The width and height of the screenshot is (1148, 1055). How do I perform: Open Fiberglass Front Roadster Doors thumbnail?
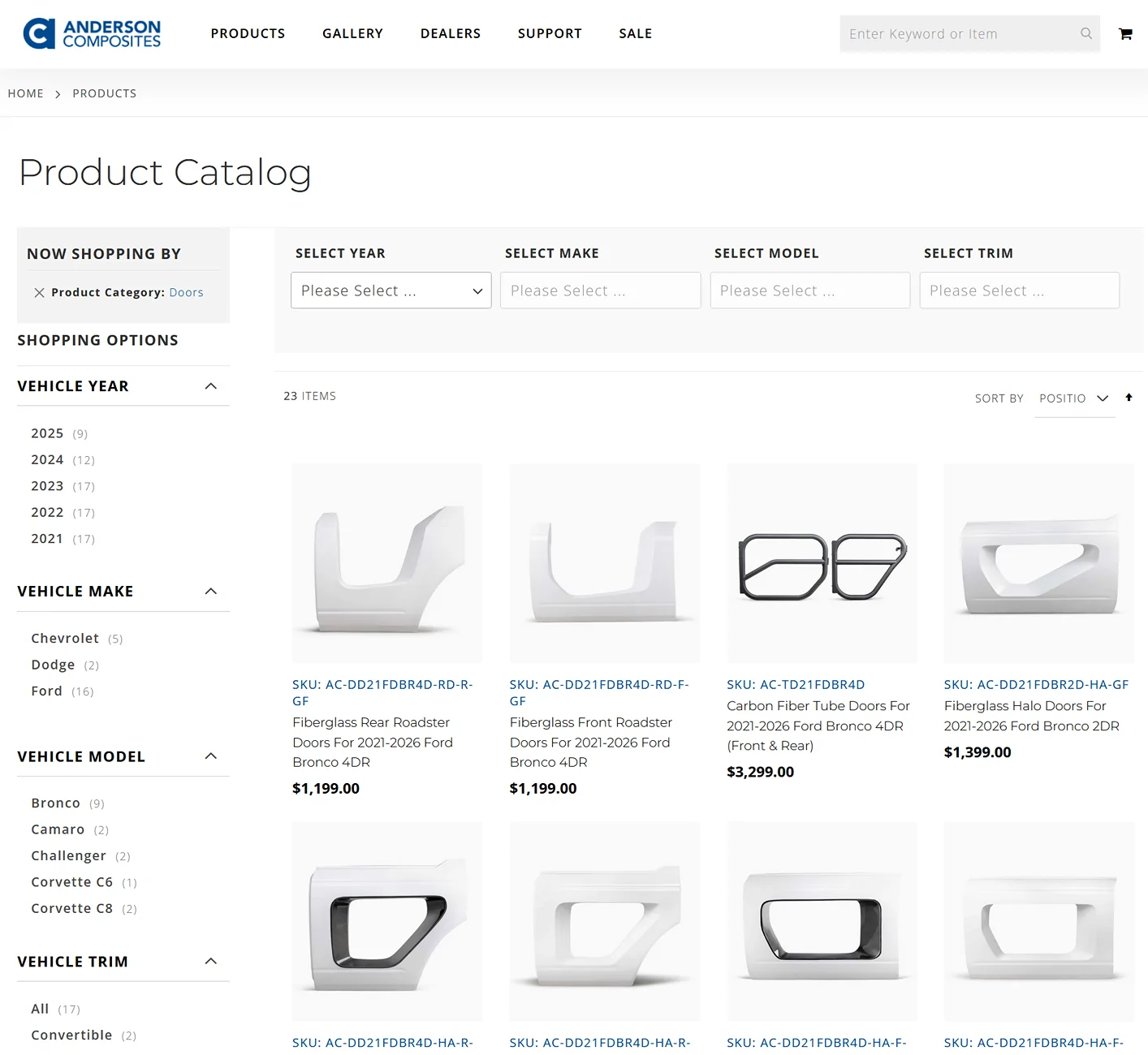coord(605,564)
